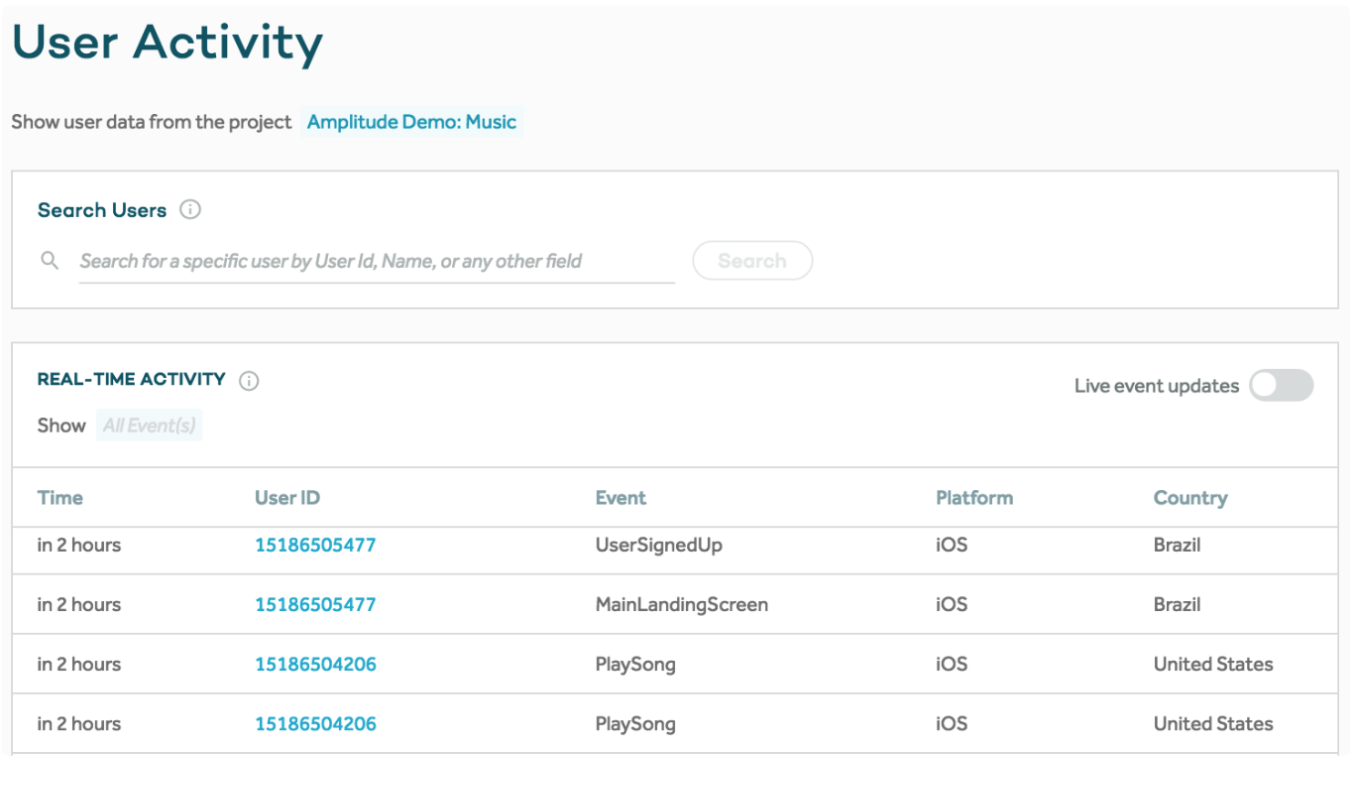The image size is (1354, 790).
Task: Click the Platform column header
Action: (x=974, y=498)
